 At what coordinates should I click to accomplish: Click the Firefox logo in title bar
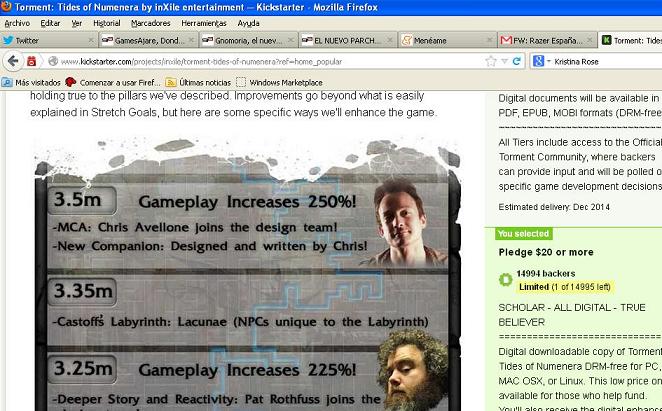click(6, 6)
